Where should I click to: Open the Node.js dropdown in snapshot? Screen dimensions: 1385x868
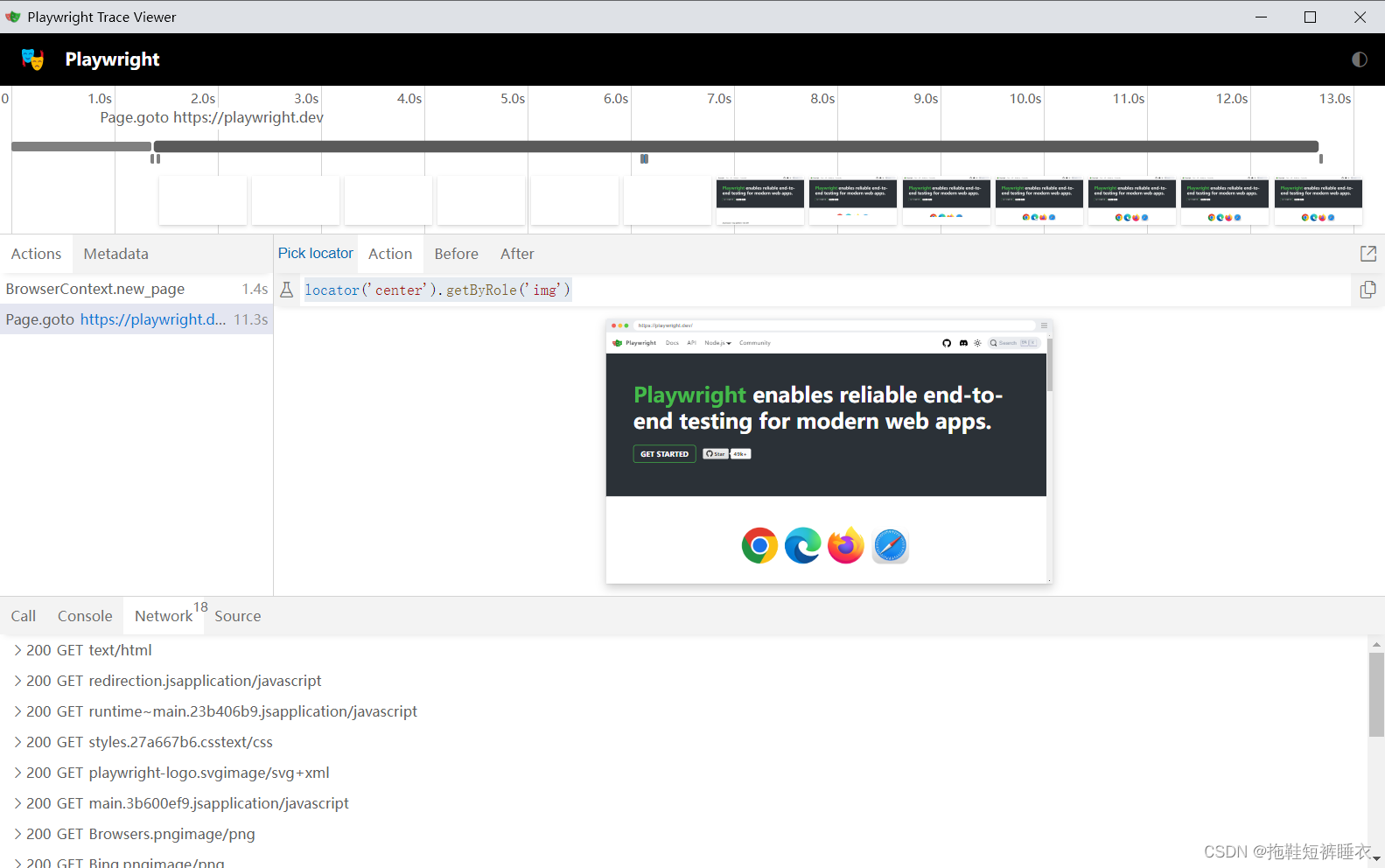click(x=717, y=343)
